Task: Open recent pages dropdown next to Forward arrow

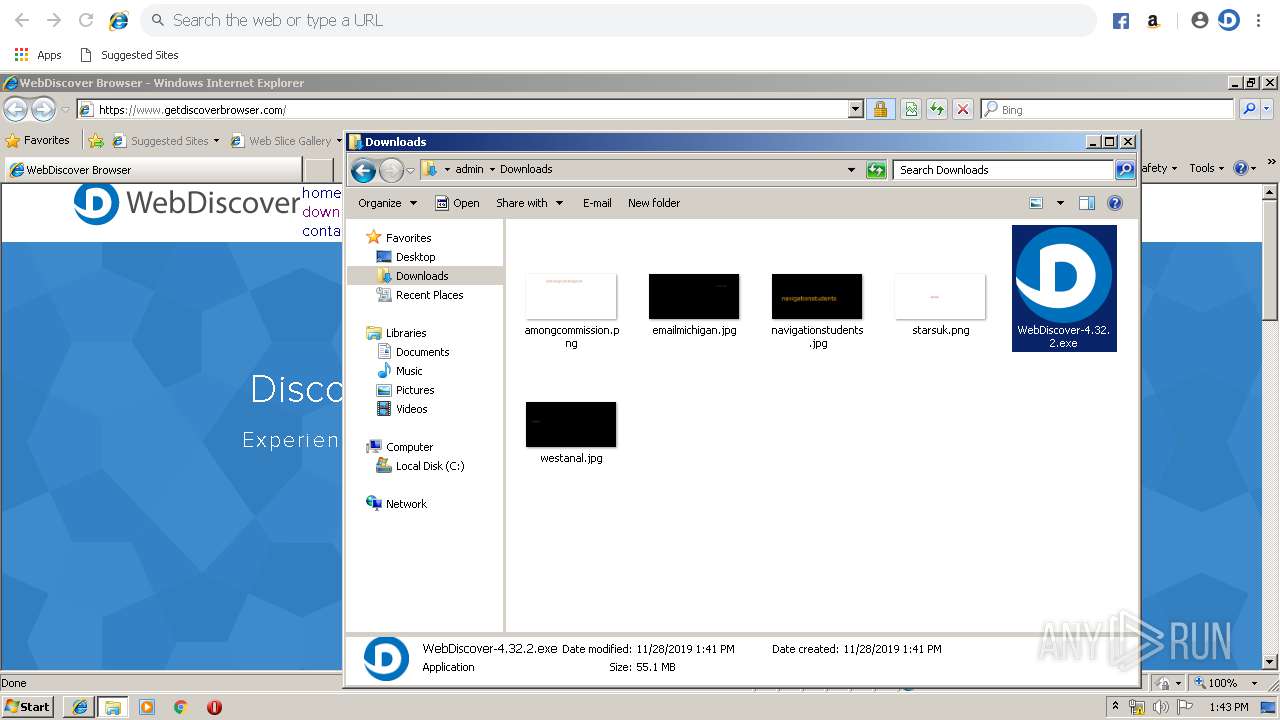Action: 410,170
